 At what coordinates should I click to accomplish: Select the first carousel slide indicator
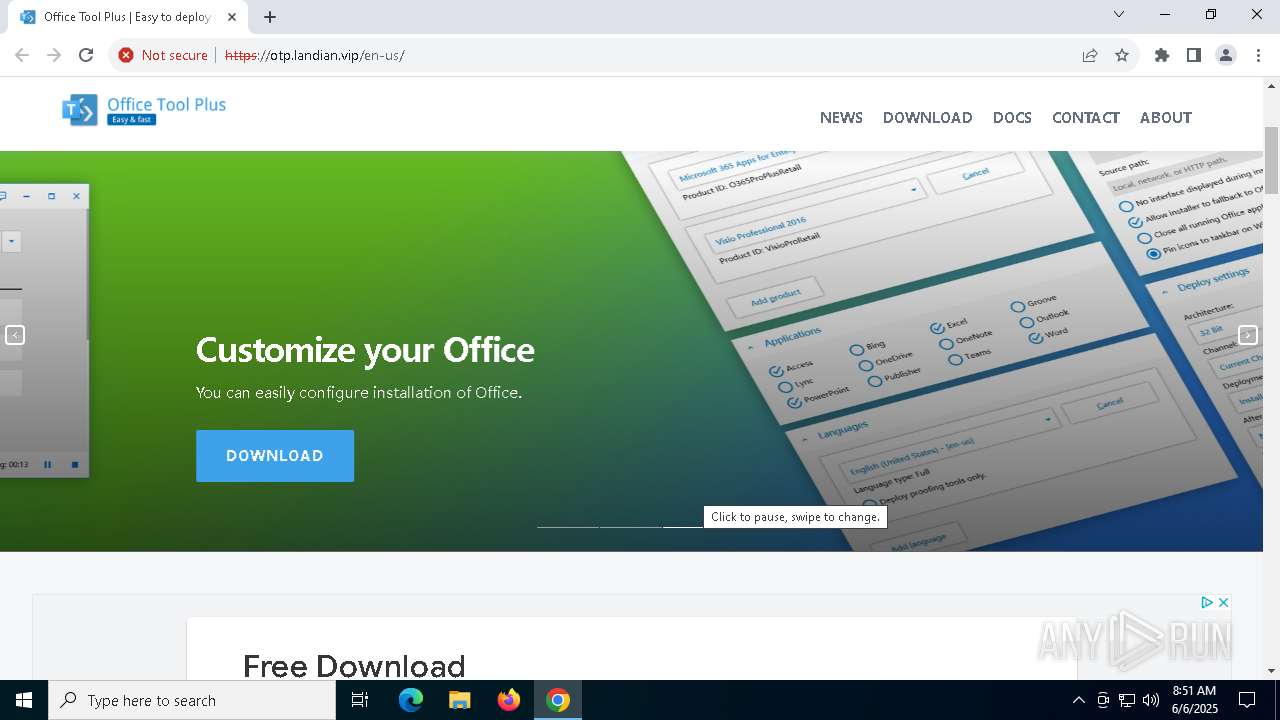pos(567,526)
